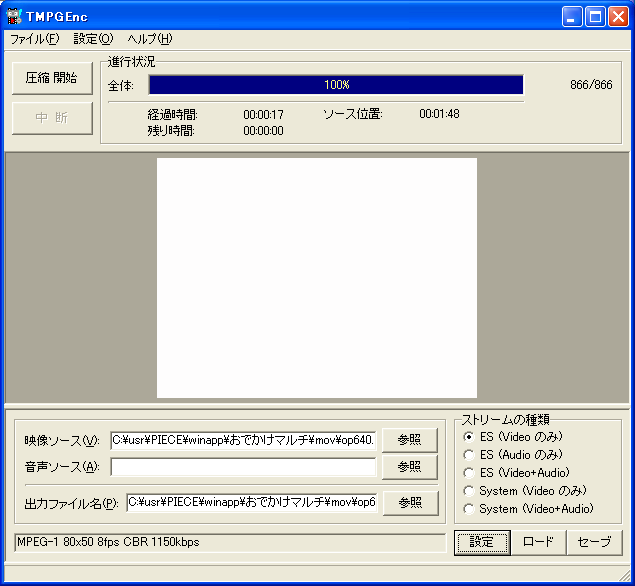Minimize the TMPGEnc window
The image size is (635, 586).
click(x=572, y=17)
